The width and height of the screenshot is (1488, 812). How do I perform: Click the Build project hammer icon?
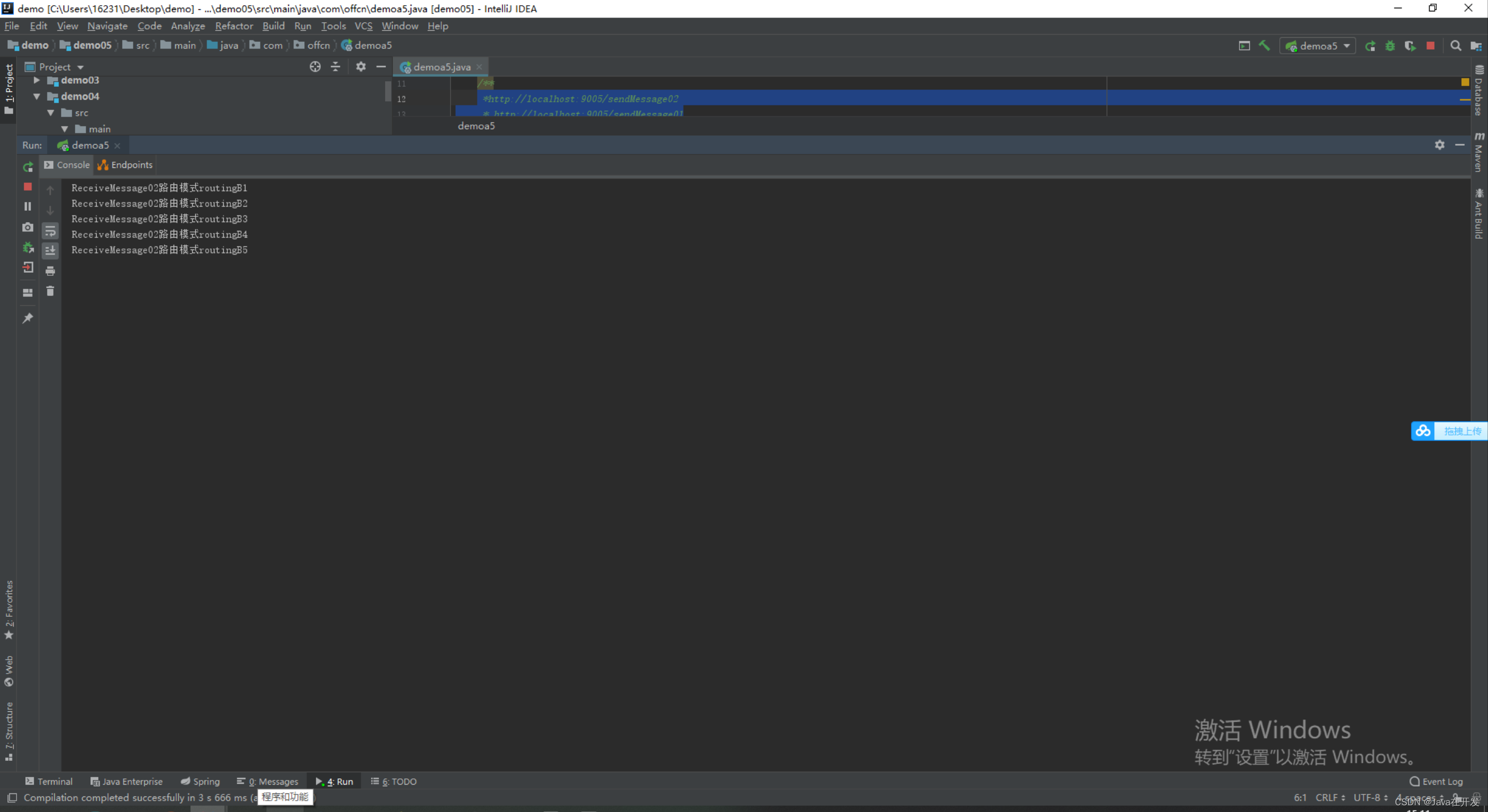tap(1264, 45)
